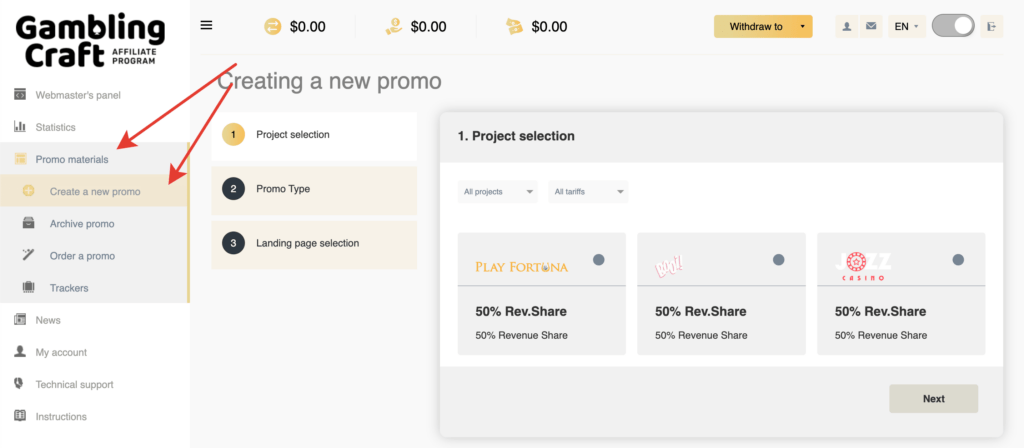The image size is (1024, 448).
Task: Open the All projects dropdown
Action: [x=498, y=191]
